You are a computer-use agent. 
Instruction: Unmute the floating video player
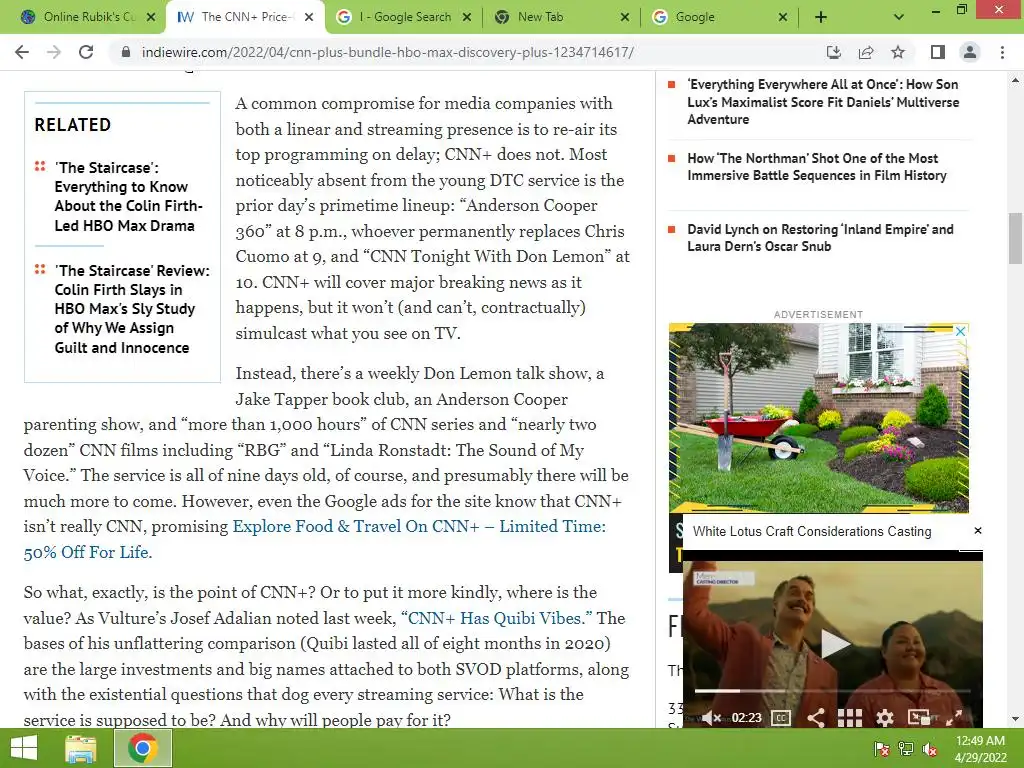coord(711,718)
